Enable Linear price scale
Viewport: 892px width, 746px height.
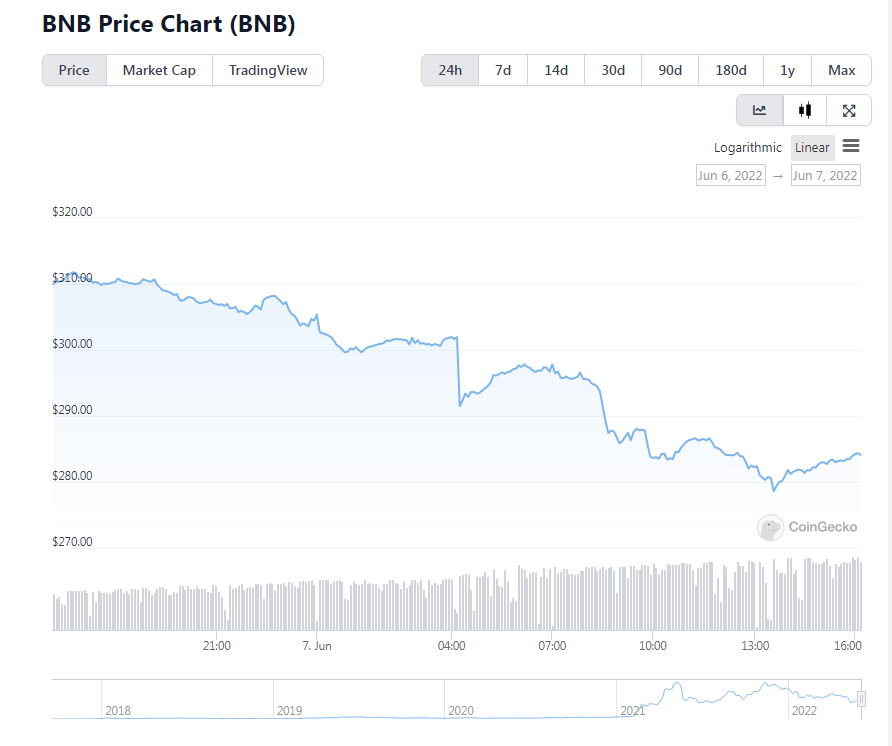click(x=812, y=147)
